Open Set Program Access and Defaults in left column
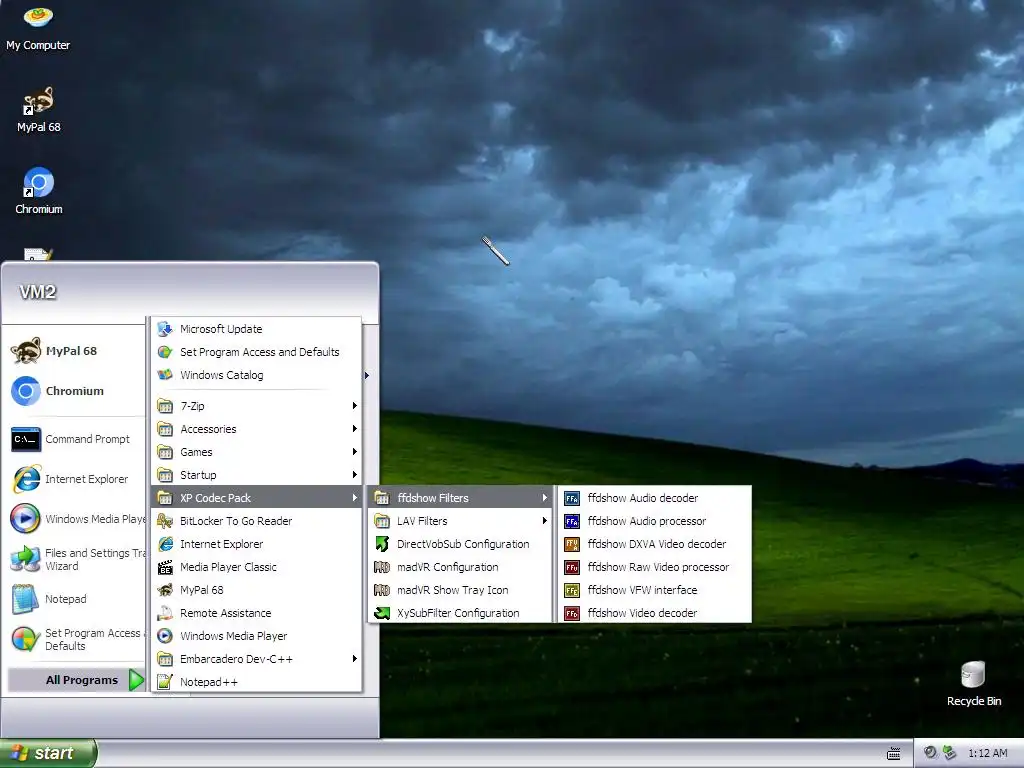This screenshot has height=768, width=1024. 77,639
